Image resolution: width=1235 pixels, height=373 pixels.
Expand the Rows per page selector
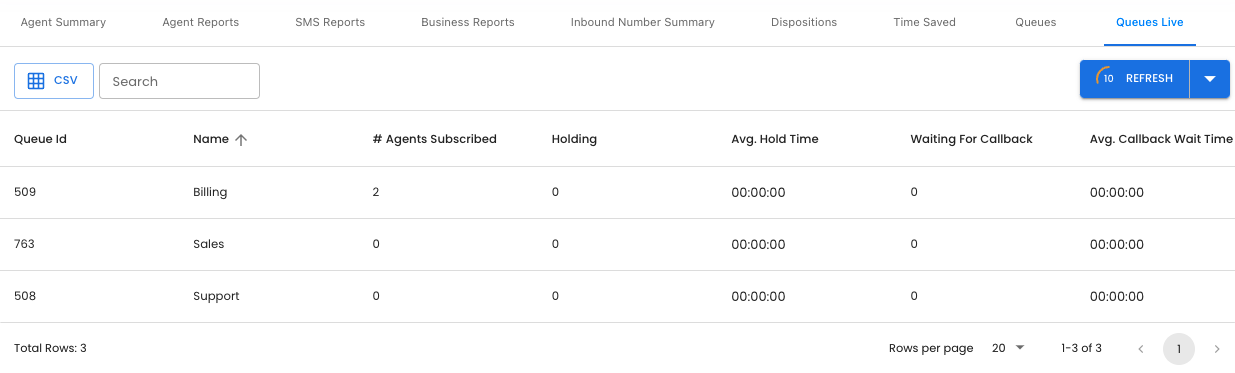1009,348
